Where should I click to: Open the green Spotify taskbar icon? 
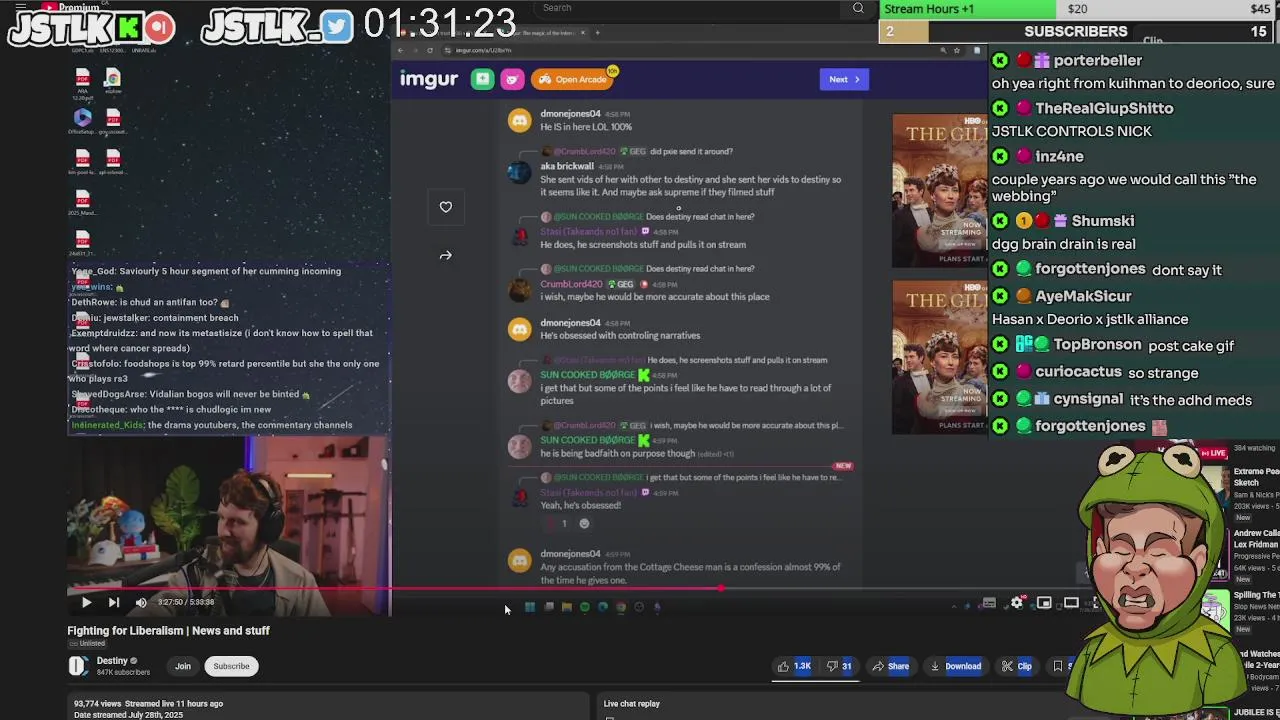[x=584, y=607]
